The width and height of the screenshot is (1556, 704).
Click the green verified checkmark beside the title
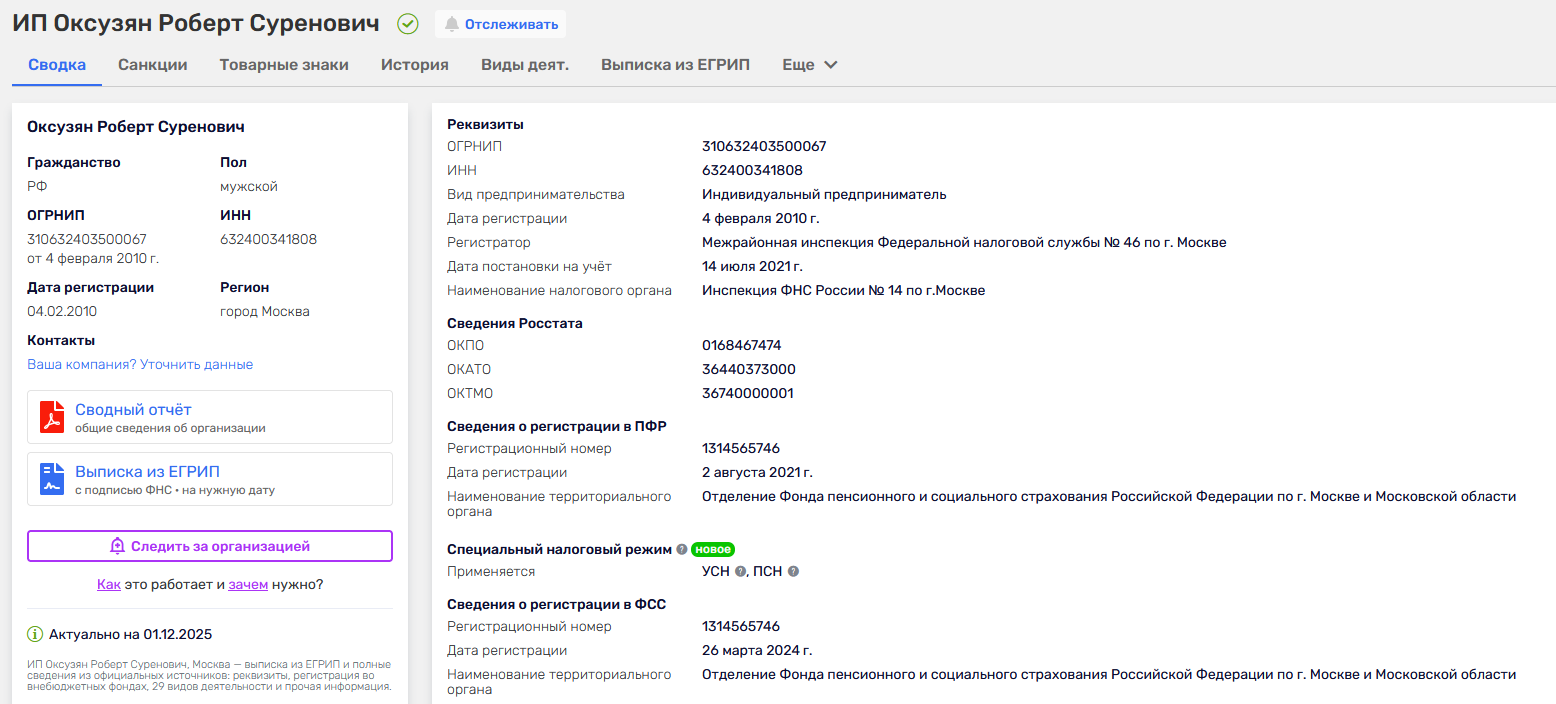pos(408,23)
